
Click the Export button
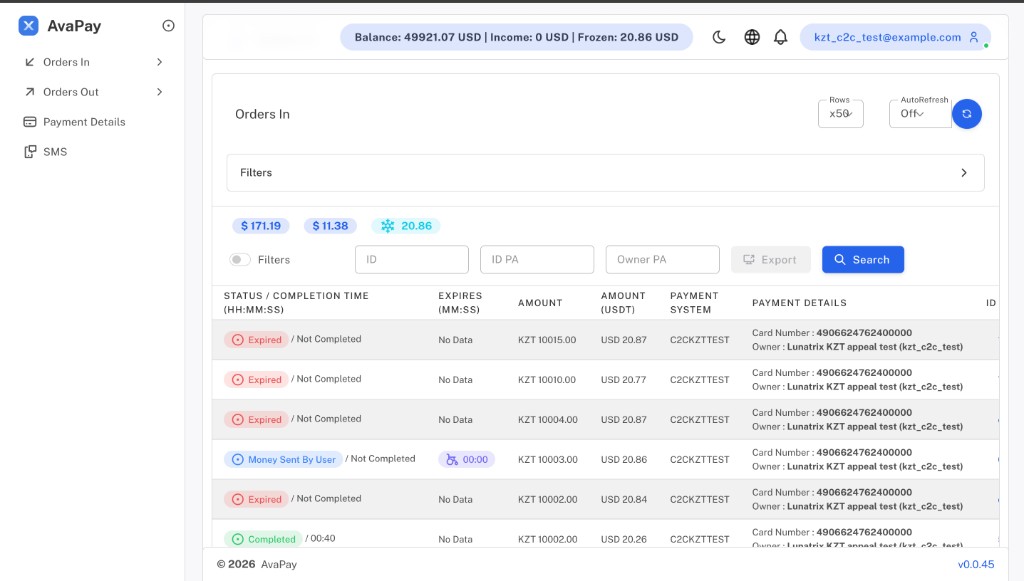tap(771, 260)
